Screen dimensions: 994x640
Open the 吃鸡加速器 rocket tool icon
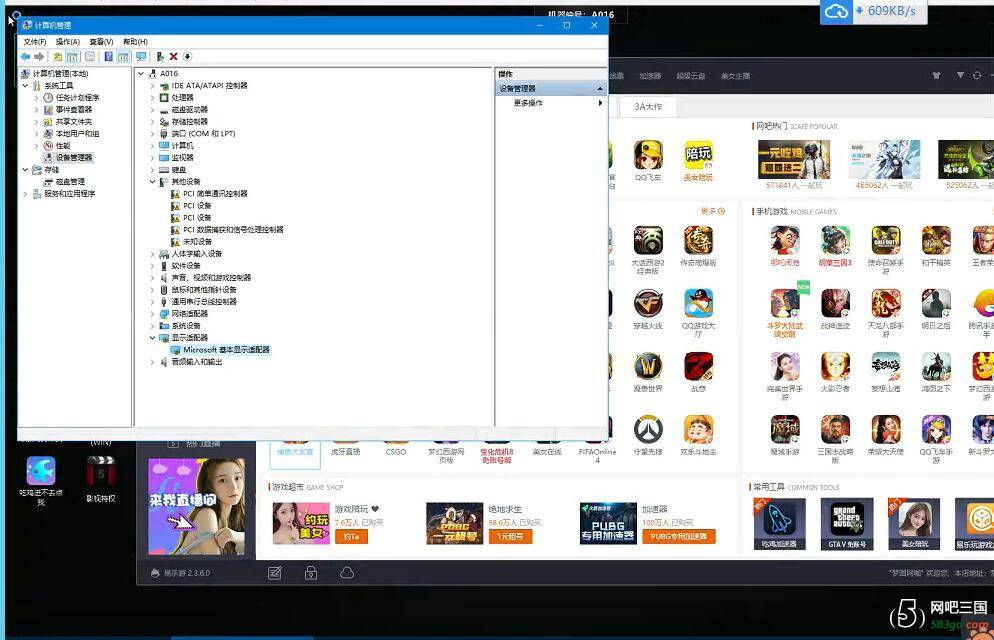(x=779, y=523)
